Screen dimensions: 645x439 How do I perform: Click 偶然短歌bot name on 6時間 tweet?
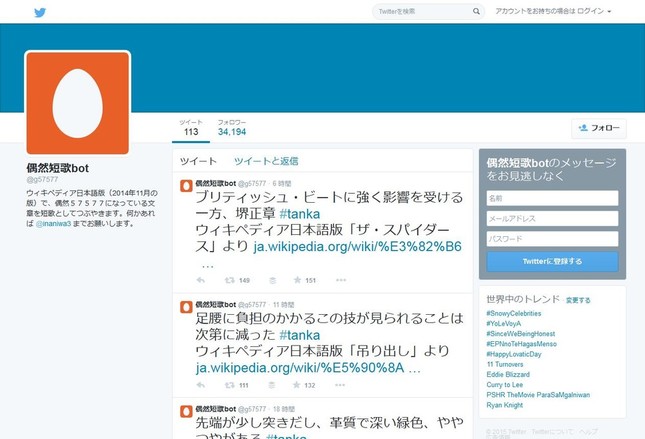[216, 183]
